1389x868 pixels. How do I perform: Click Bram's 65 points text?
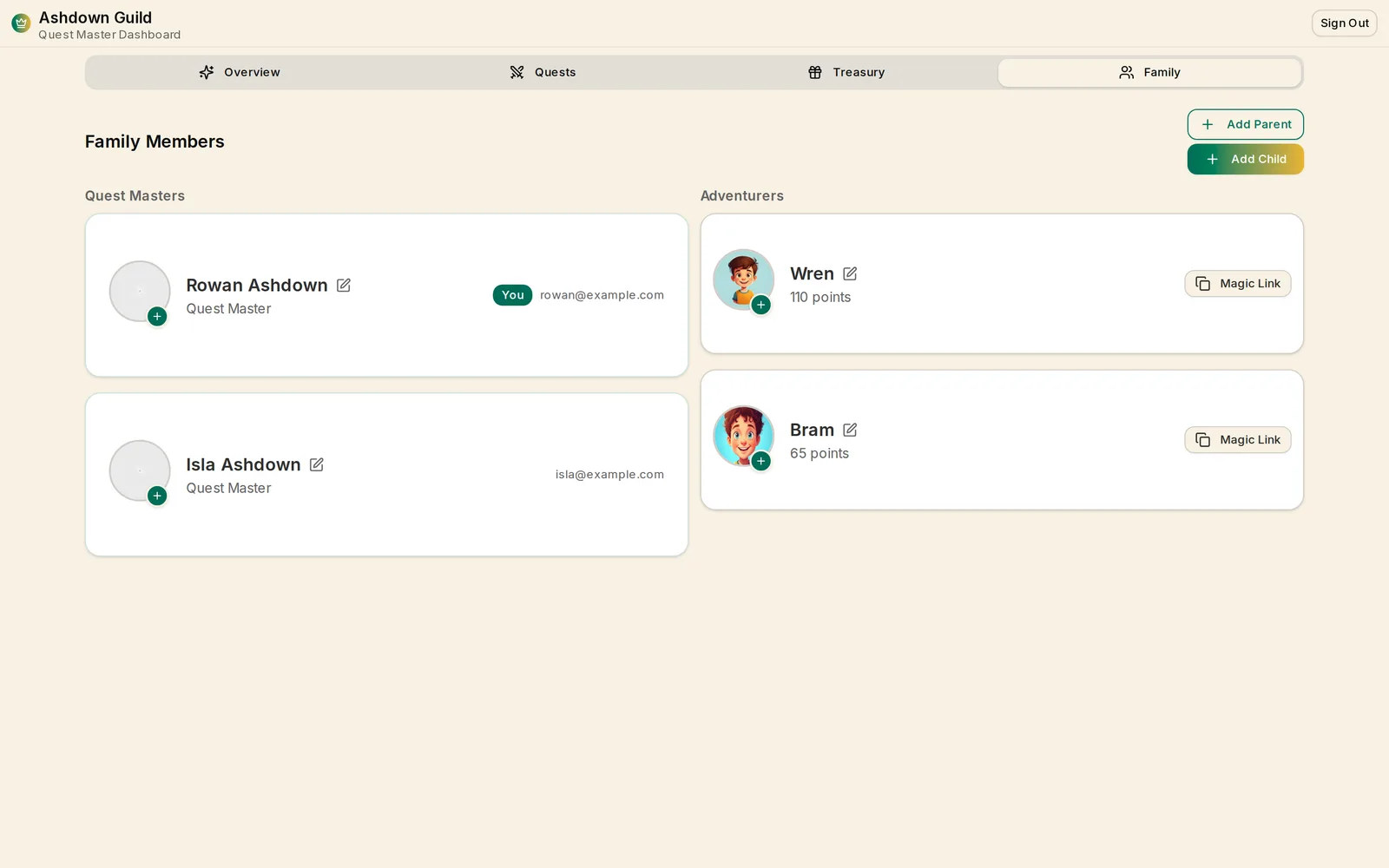[x=820, y=453]
